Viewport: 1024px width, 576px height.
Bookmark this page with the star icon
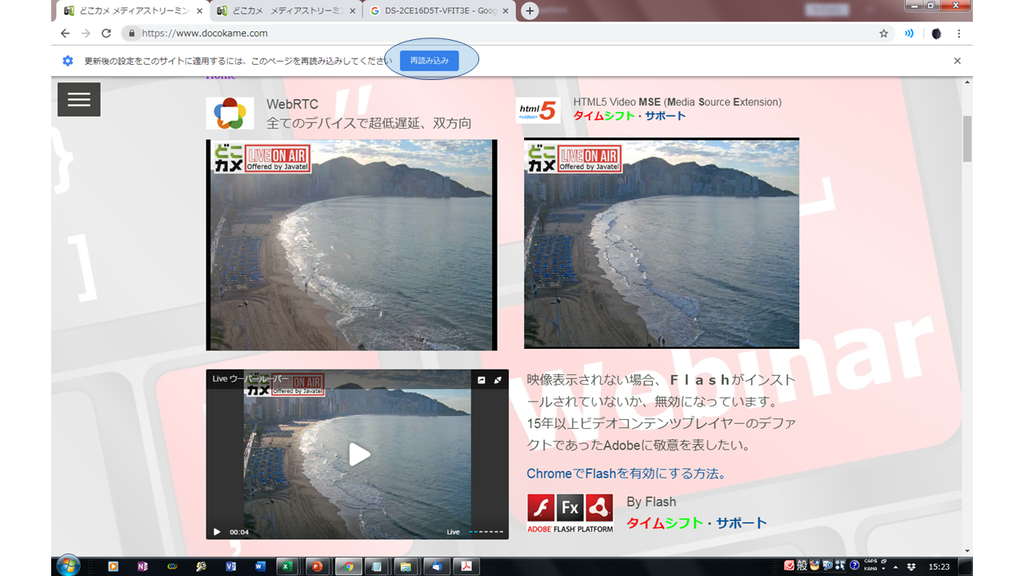[x=884, y=33]
